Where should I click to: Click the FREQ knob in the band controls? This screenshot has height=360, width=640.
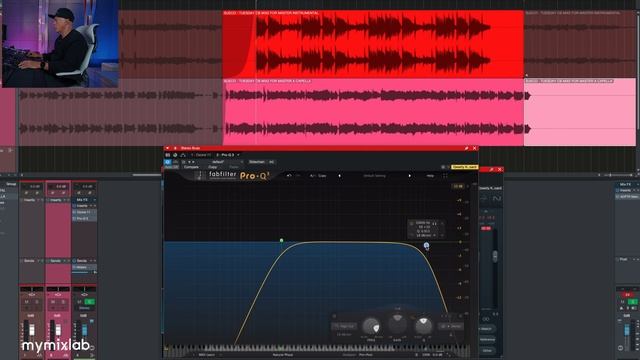pyautogui.click(x=371, y=327)
